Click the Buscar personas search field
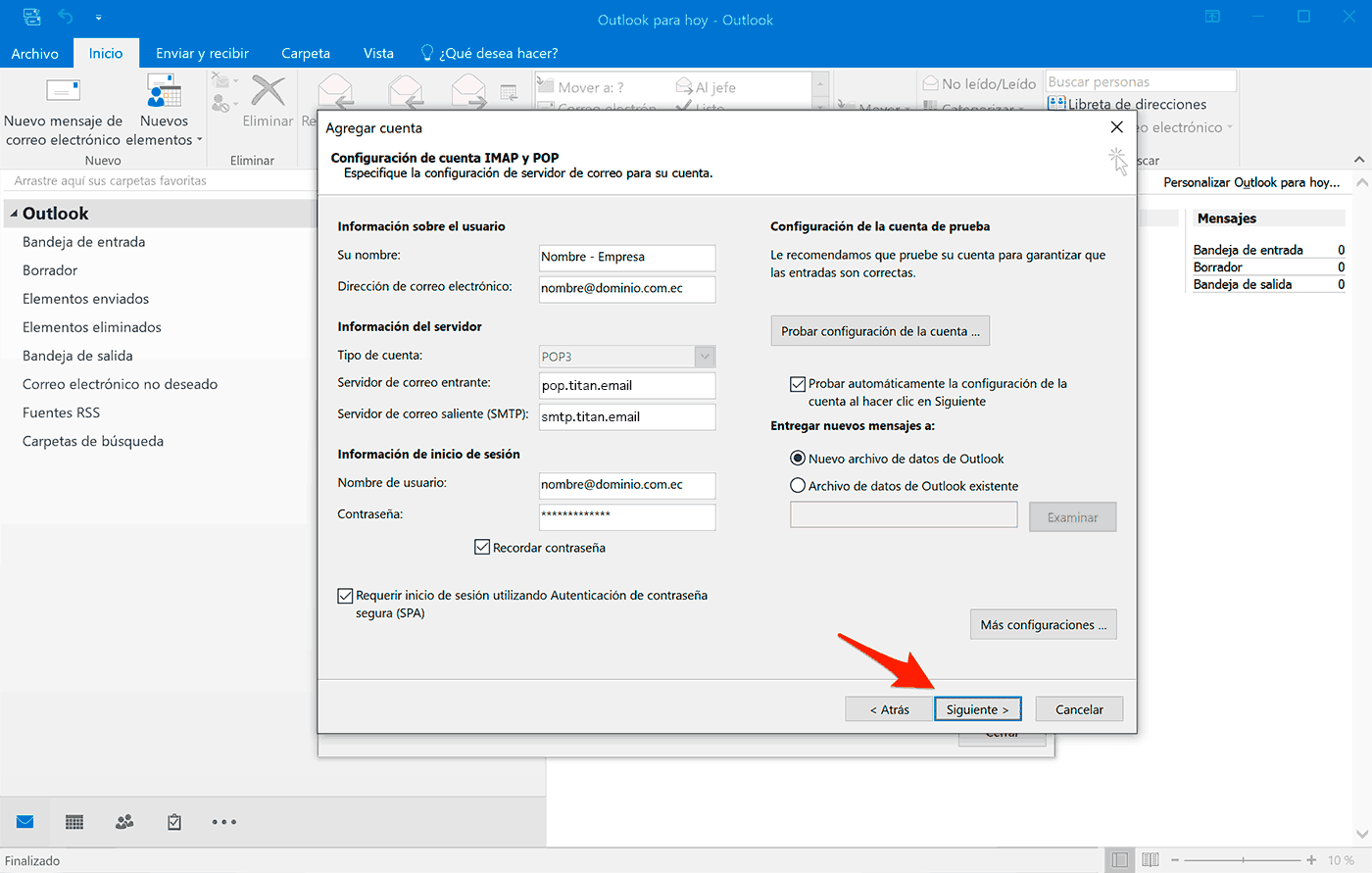Image resolution: width=1372 pixels, height=873 pixels. tap(1140, 80)
